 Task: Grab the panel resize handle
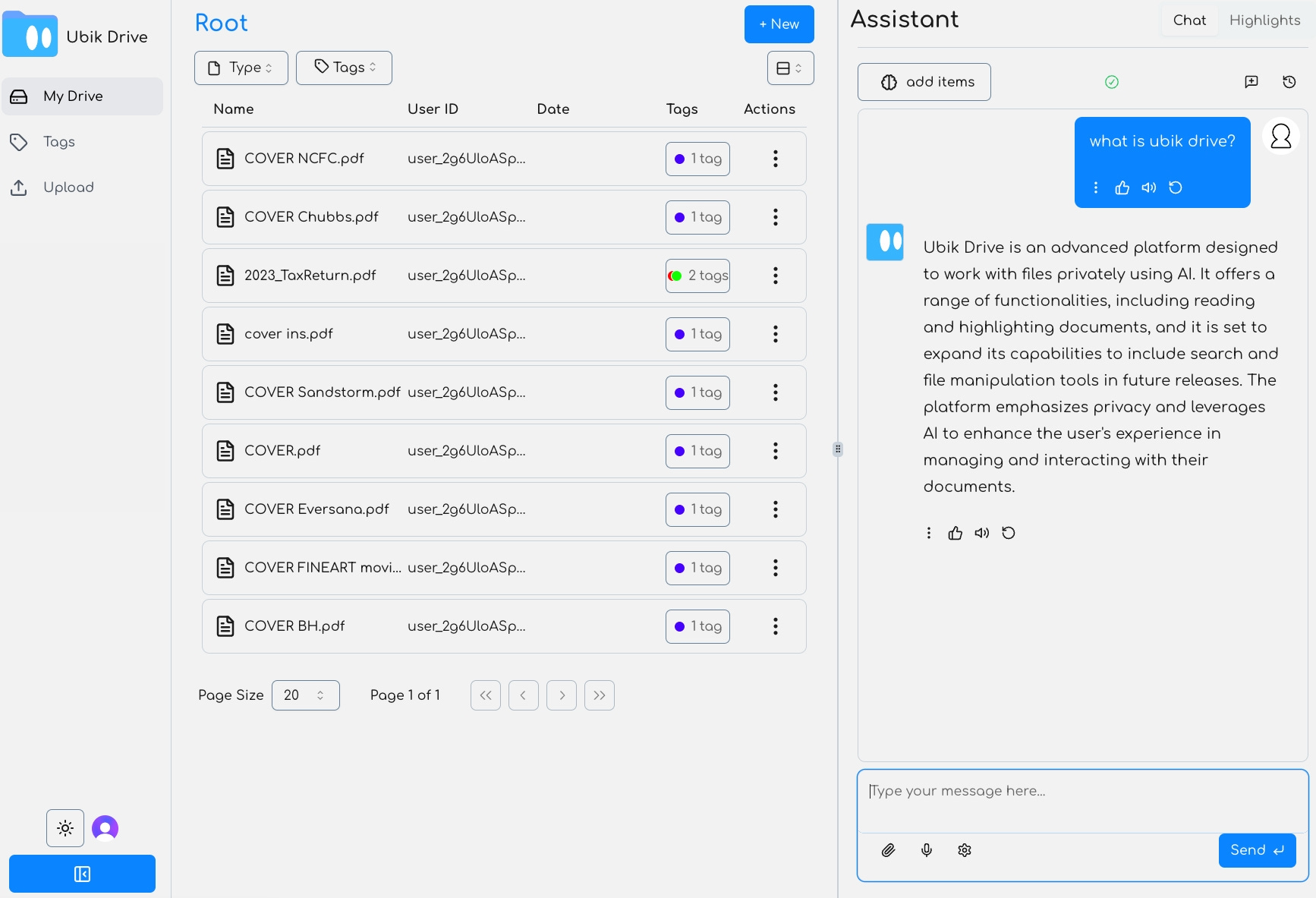(x=838, y=449)
